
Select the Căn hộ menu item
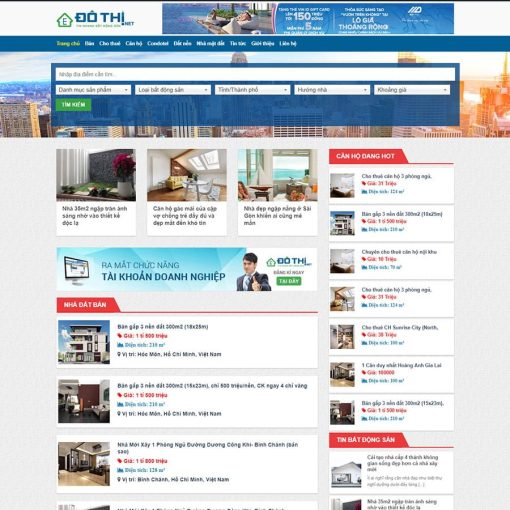(134, 43)
